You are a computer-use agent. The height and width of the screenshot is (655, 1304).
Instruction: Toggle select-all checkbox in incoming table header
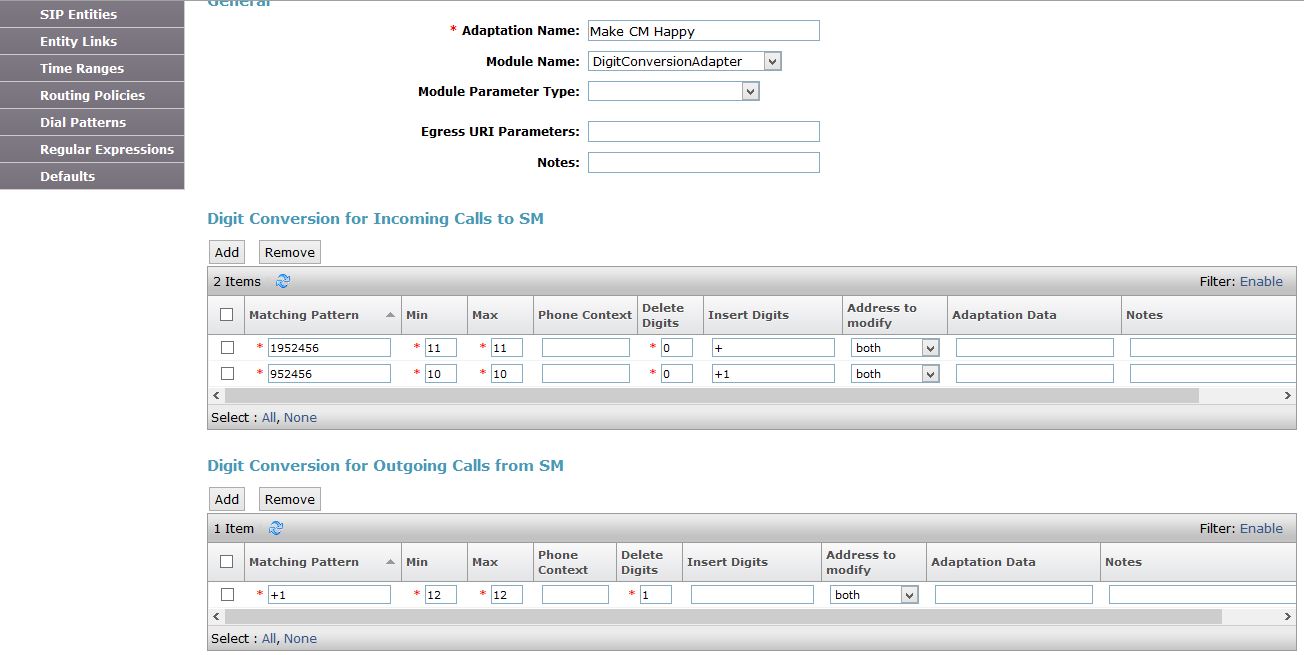pos(227,315)
